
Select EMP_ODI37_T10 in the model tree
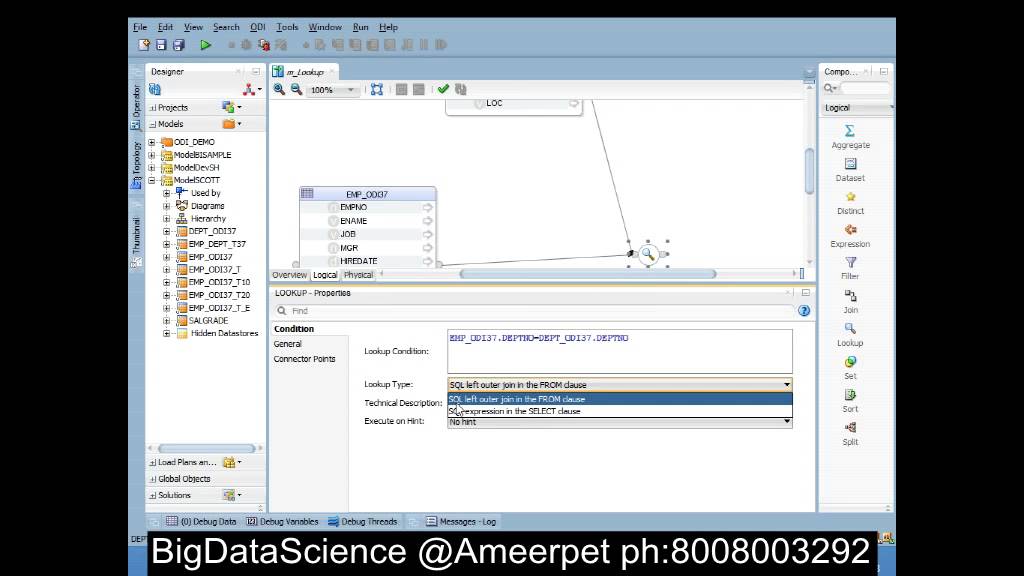point(219,282)
